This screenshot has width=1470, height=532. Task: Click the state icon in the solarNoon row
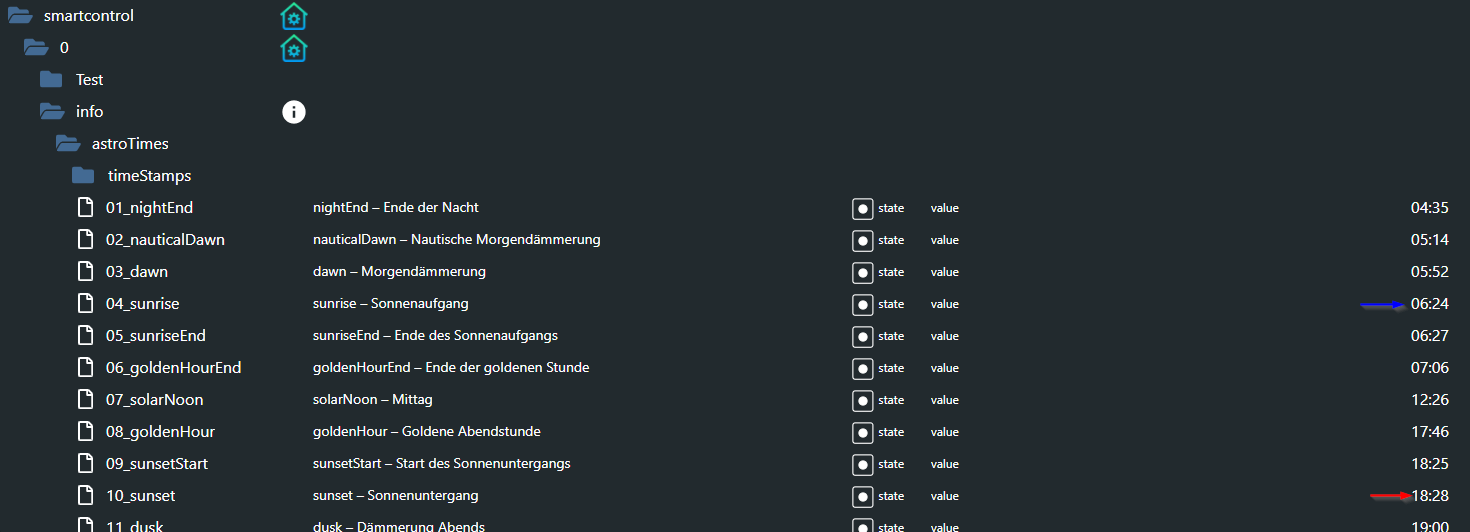863,401
